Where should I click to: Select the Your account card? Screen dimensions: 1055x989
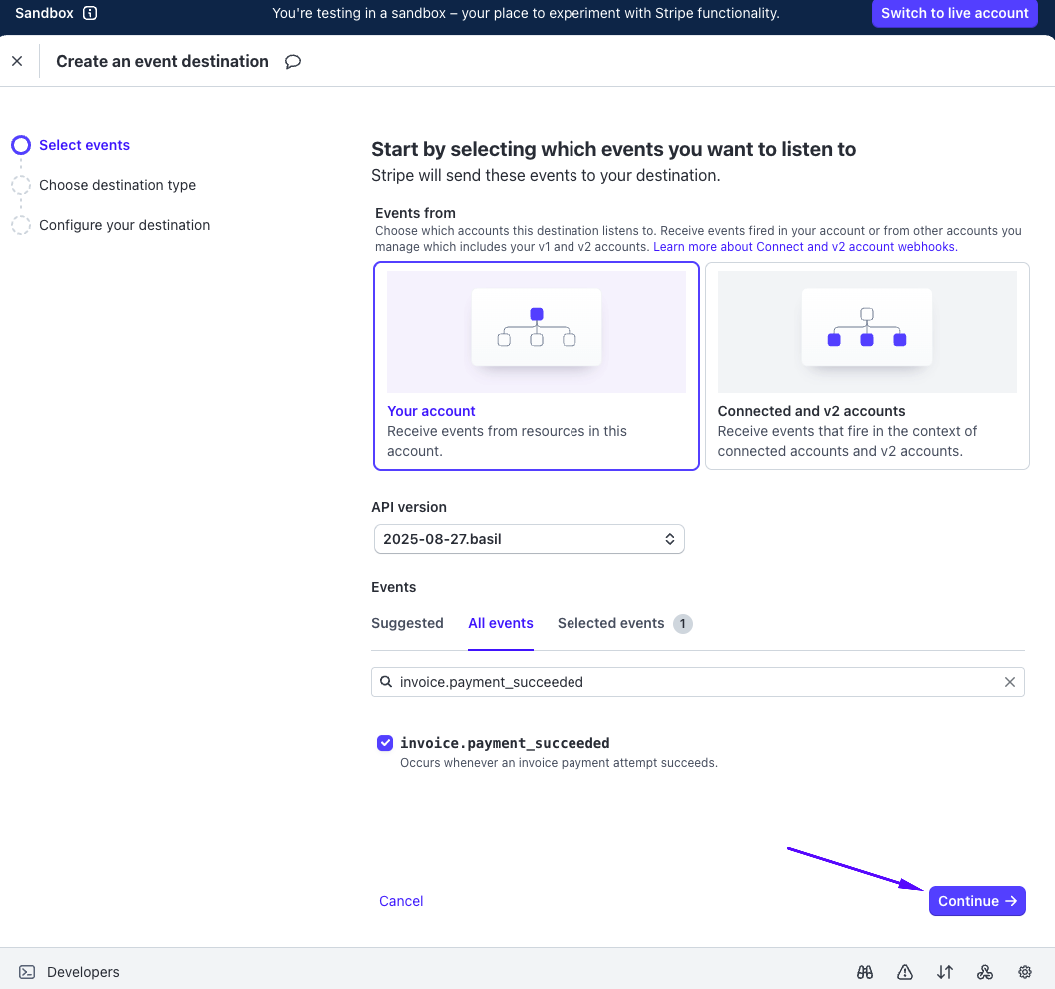pos(536,366)
